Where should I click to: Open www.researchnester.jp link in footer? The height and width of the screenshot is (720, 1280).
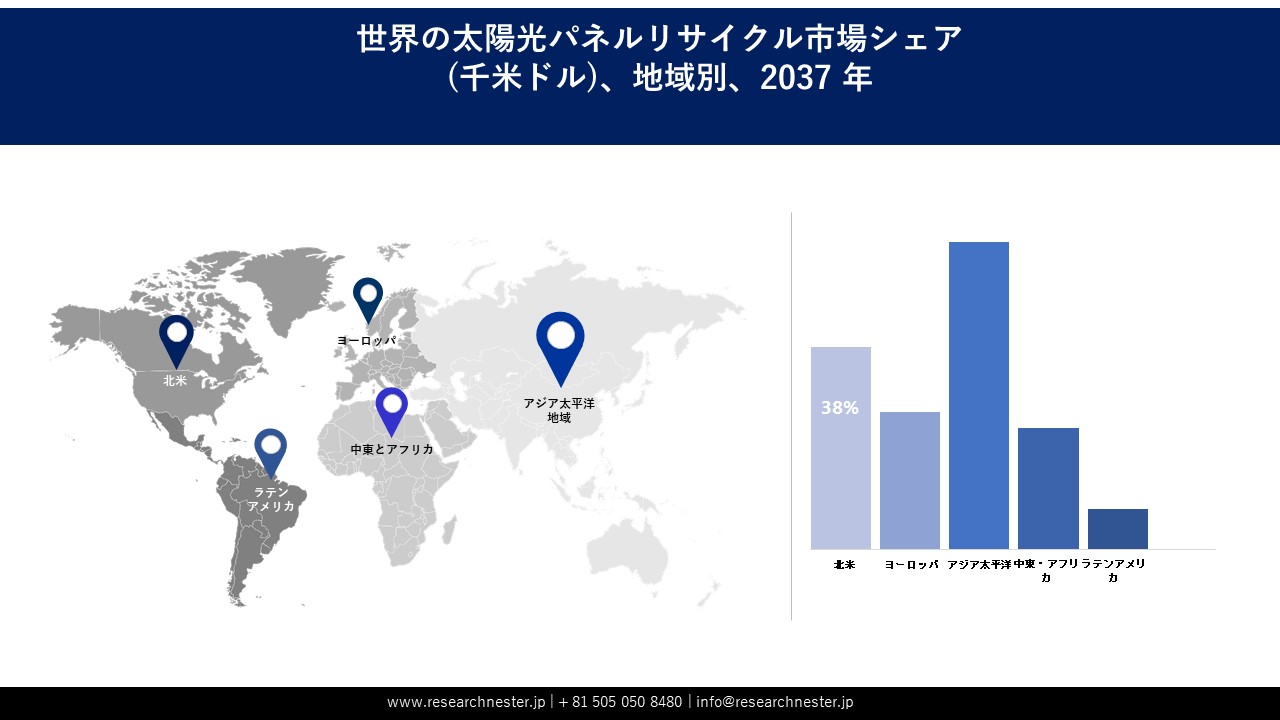[467, 702]
